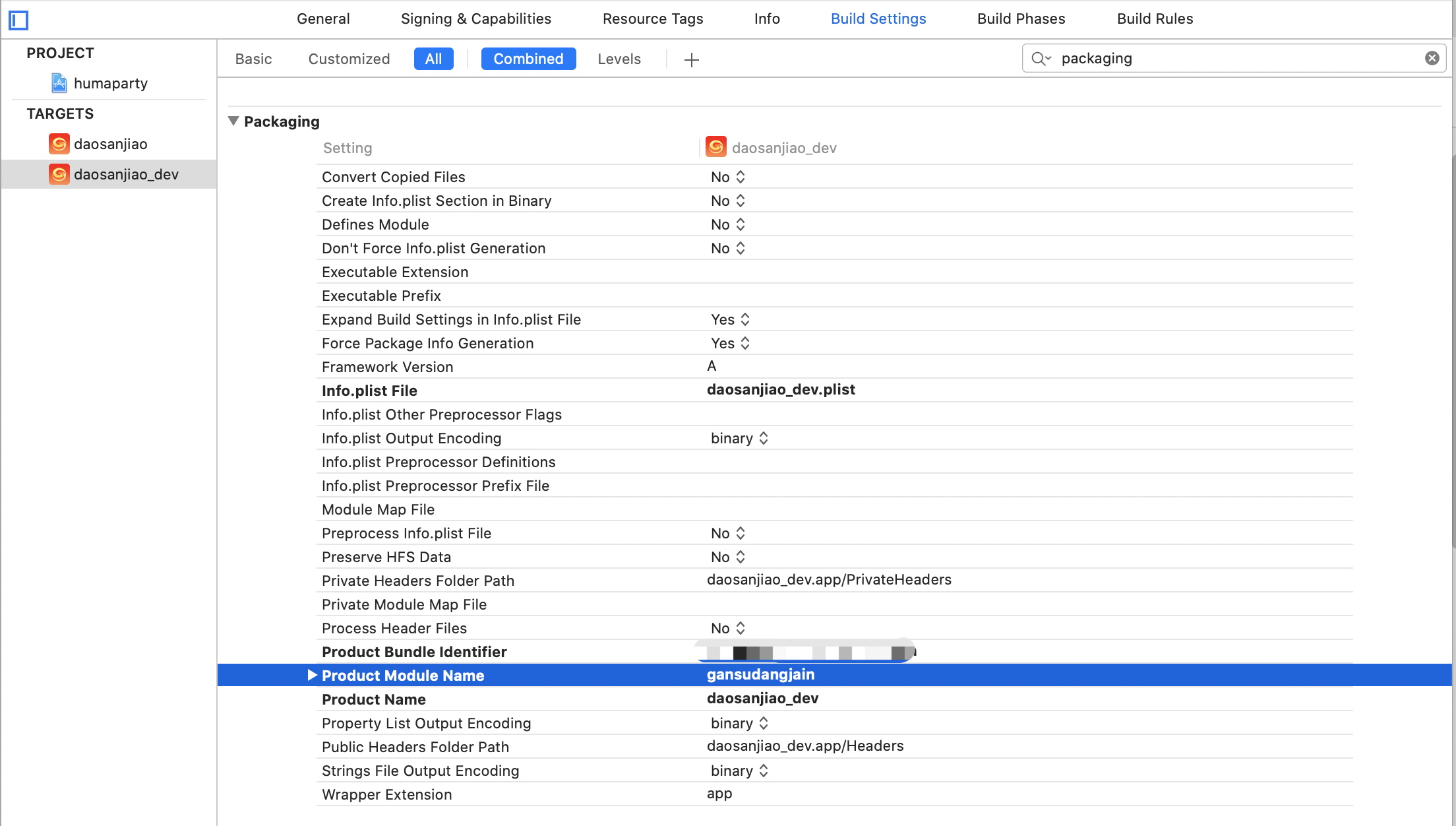Open the Signing & Capabilities tab

(475, 18)
